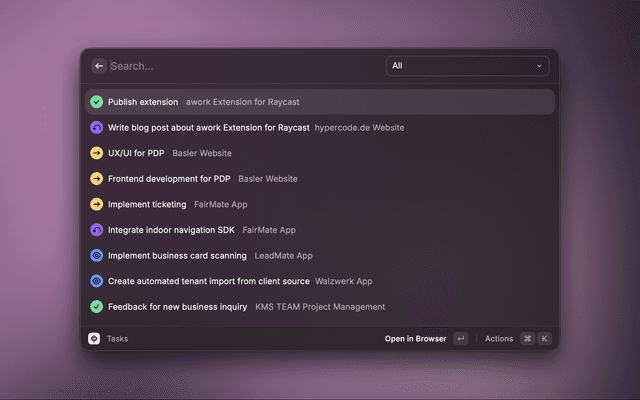
Task: Select the Implement ticketing task title
Action: (x=147, y=204)
